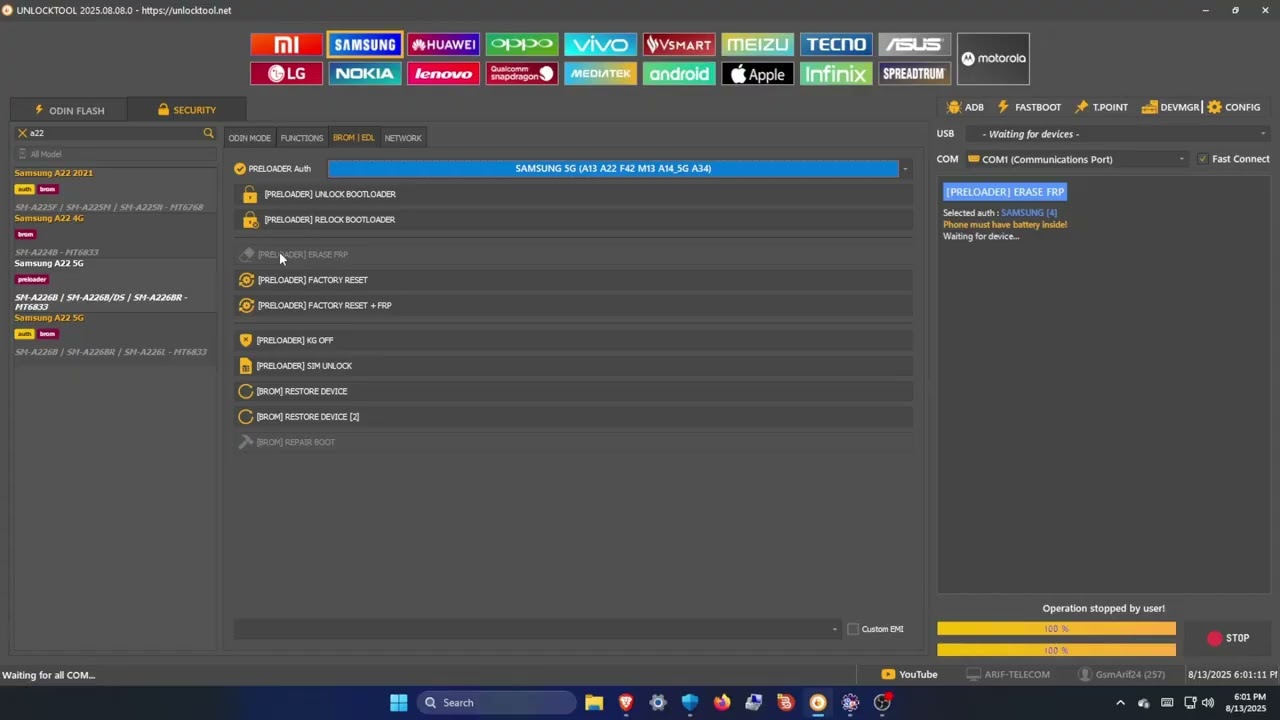Screen dimensions: 1280x720
Task: Run BROM Restore Device [2]
Action: coord(574,417)
